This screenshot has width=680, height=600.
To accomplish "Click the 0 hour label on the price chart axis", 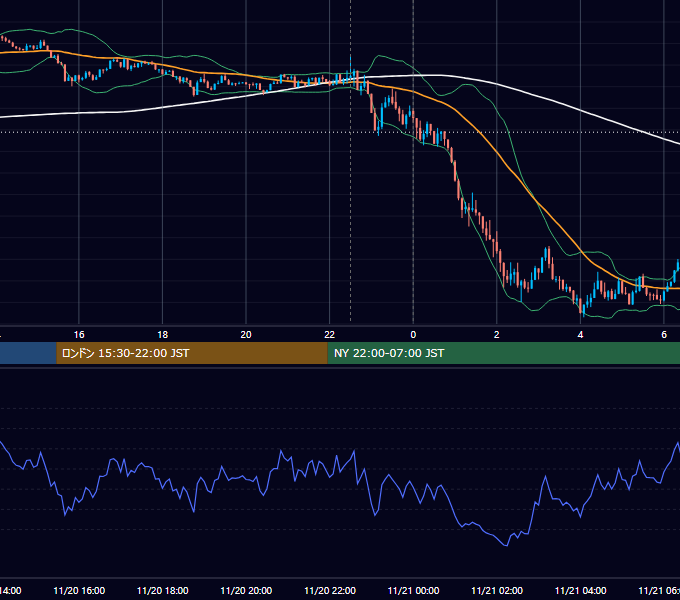I will [x=413, y=334].
